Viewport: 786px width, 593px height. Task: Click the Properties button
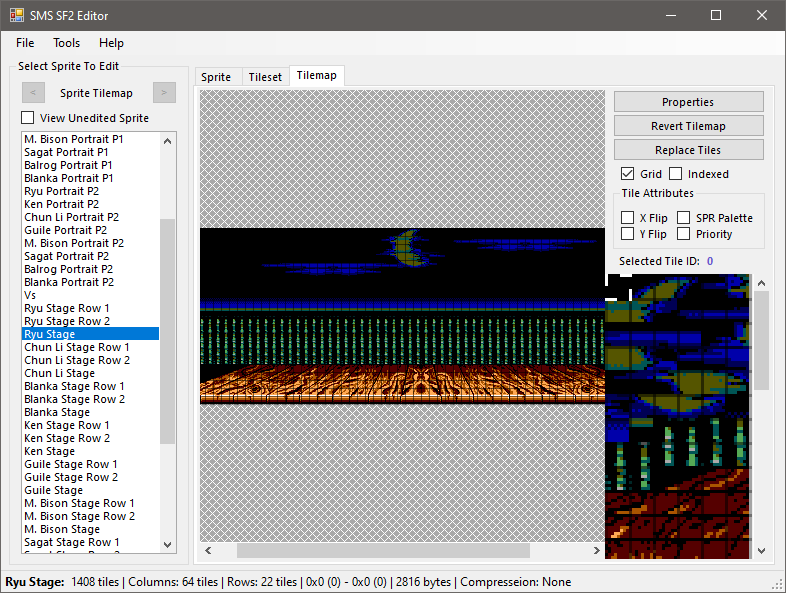(x=688, y=102)
